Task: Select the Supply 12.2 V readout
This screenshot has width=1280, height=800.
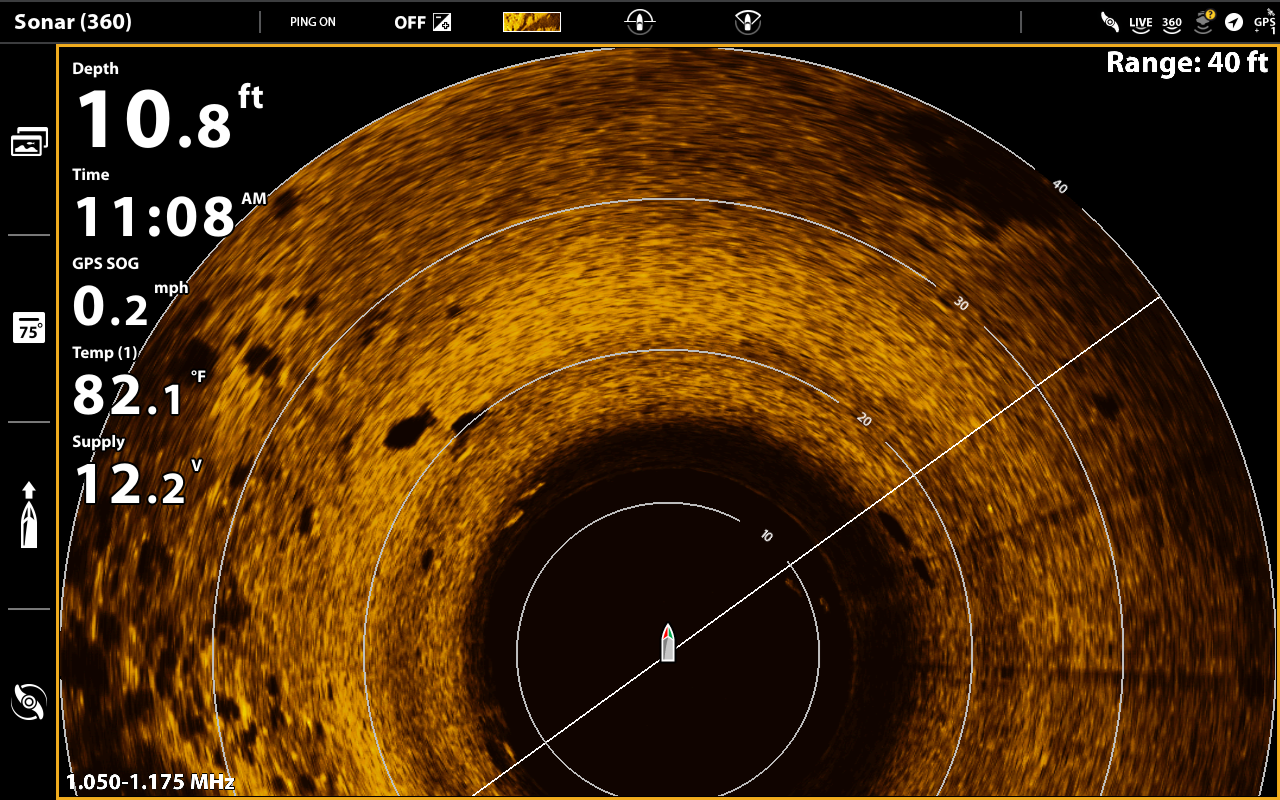Action: (137, 470)
